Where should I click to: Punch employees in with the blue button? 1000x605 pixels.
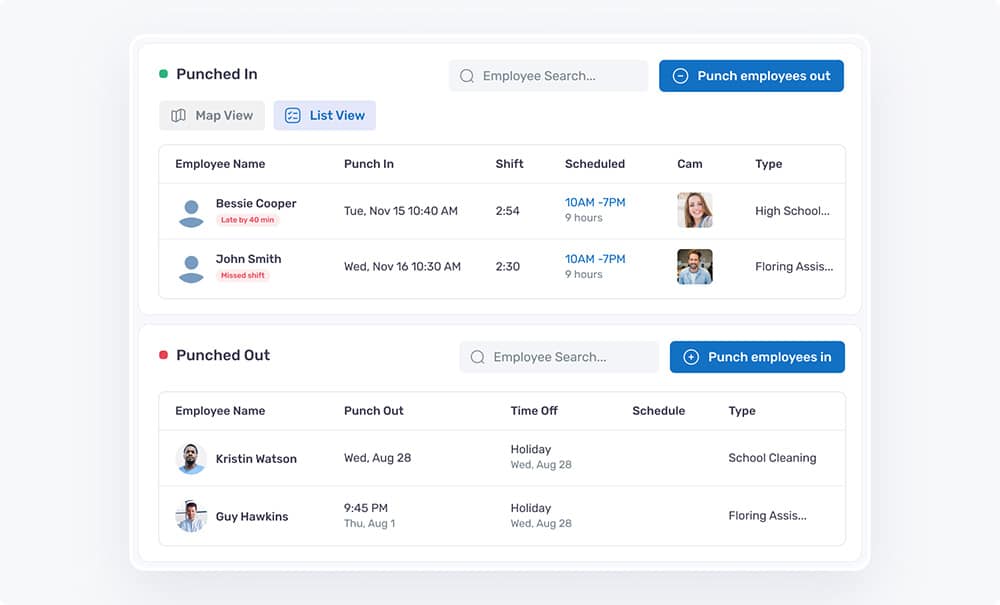(757, 357)
